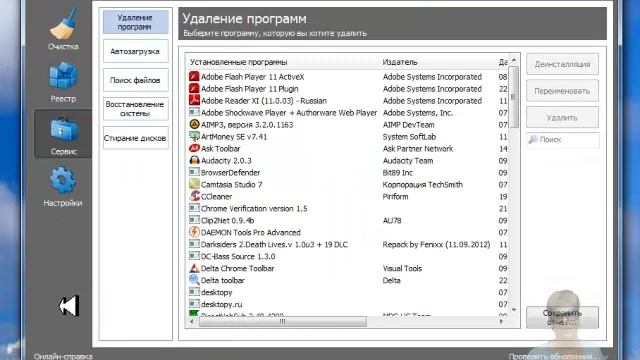Select the Audacity 2.0.3 icon

(x=194, y=160)
